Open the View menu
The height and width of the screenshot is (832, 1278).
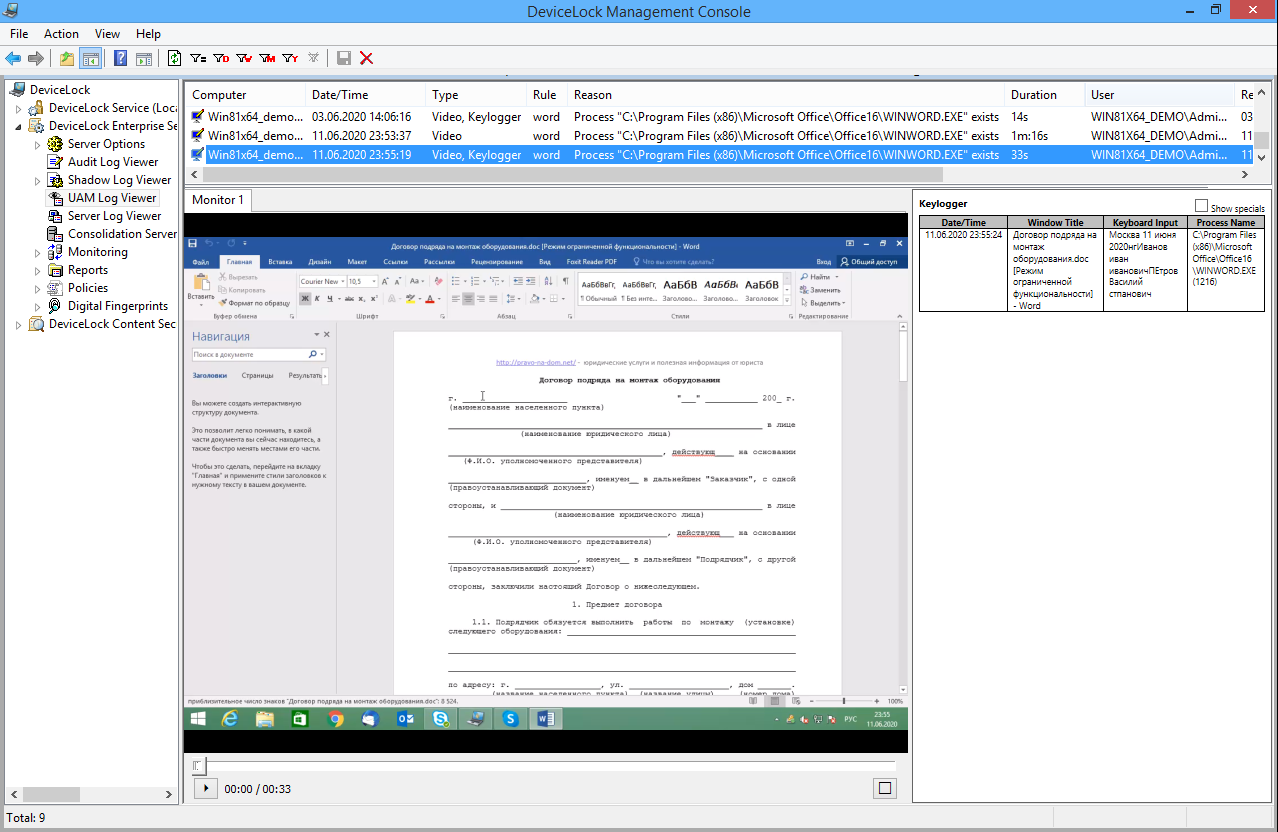pyautogui.click(x=107, y=34)
